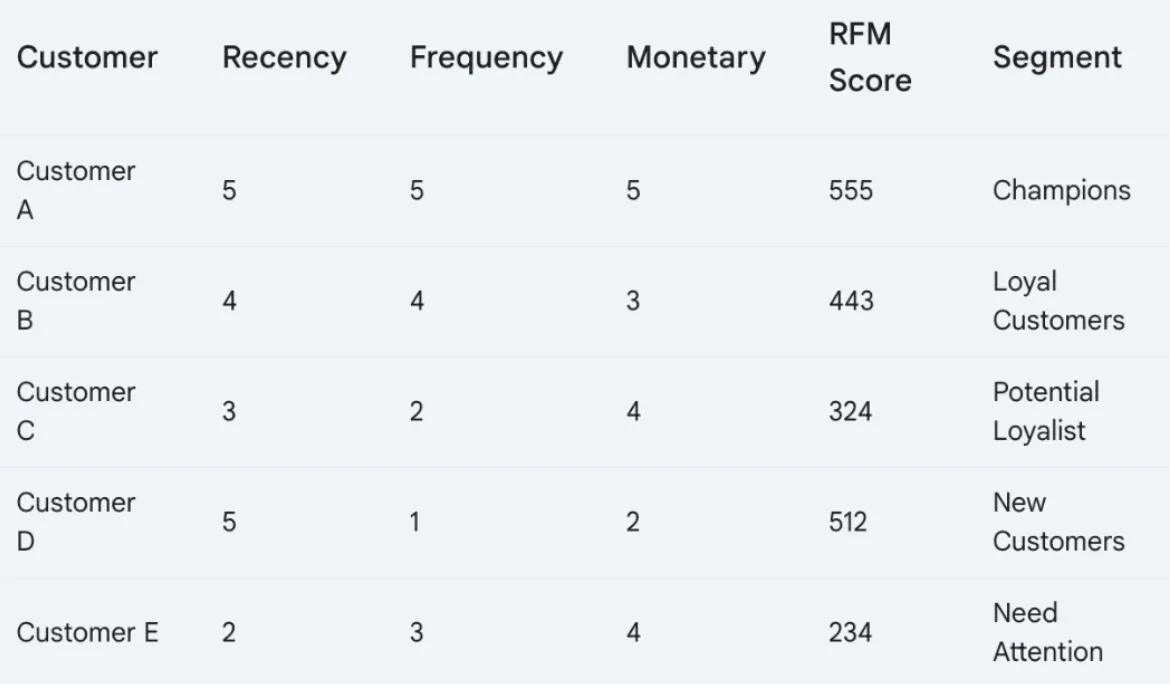
Task: Select the Customer D name cell
Action: [x=76, y=521]
